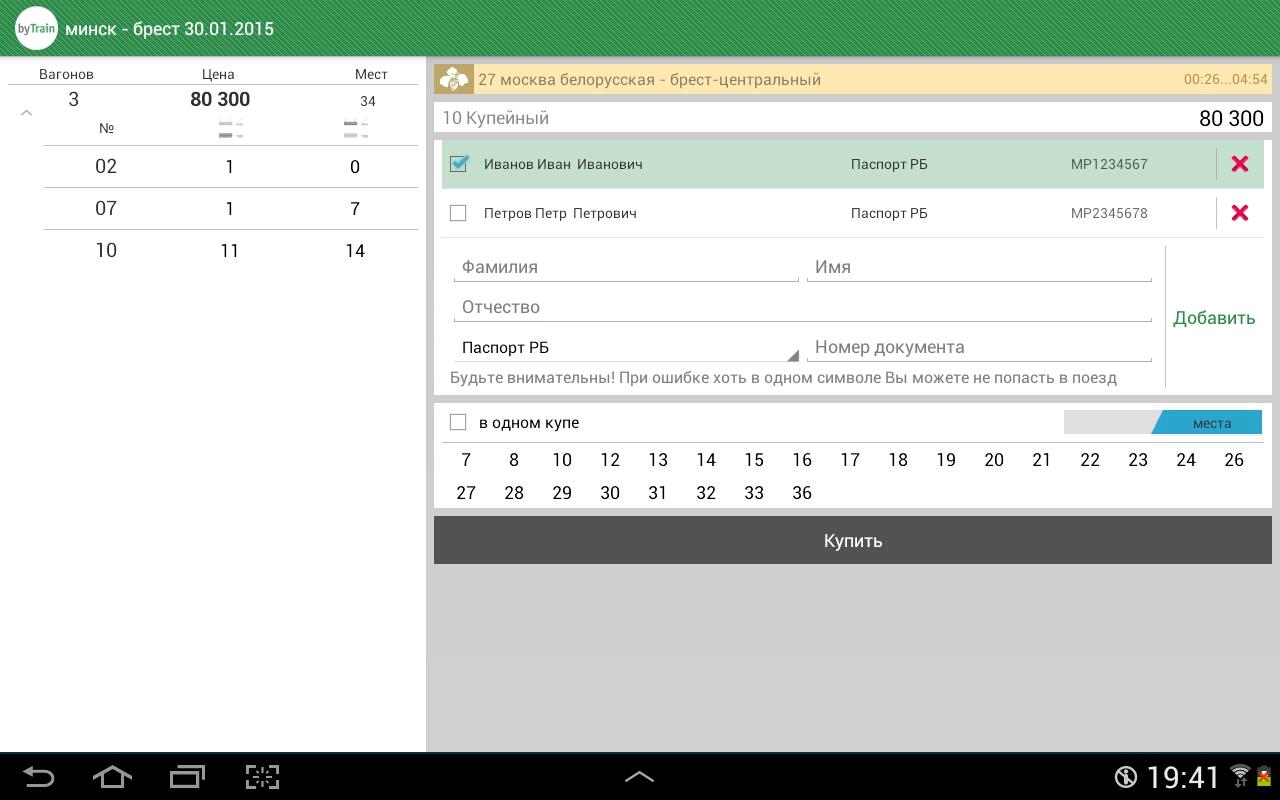The image size is (1280, 800).
Task: Pick seat 21
Action: pyautogui.click(x=1042, y=460)
